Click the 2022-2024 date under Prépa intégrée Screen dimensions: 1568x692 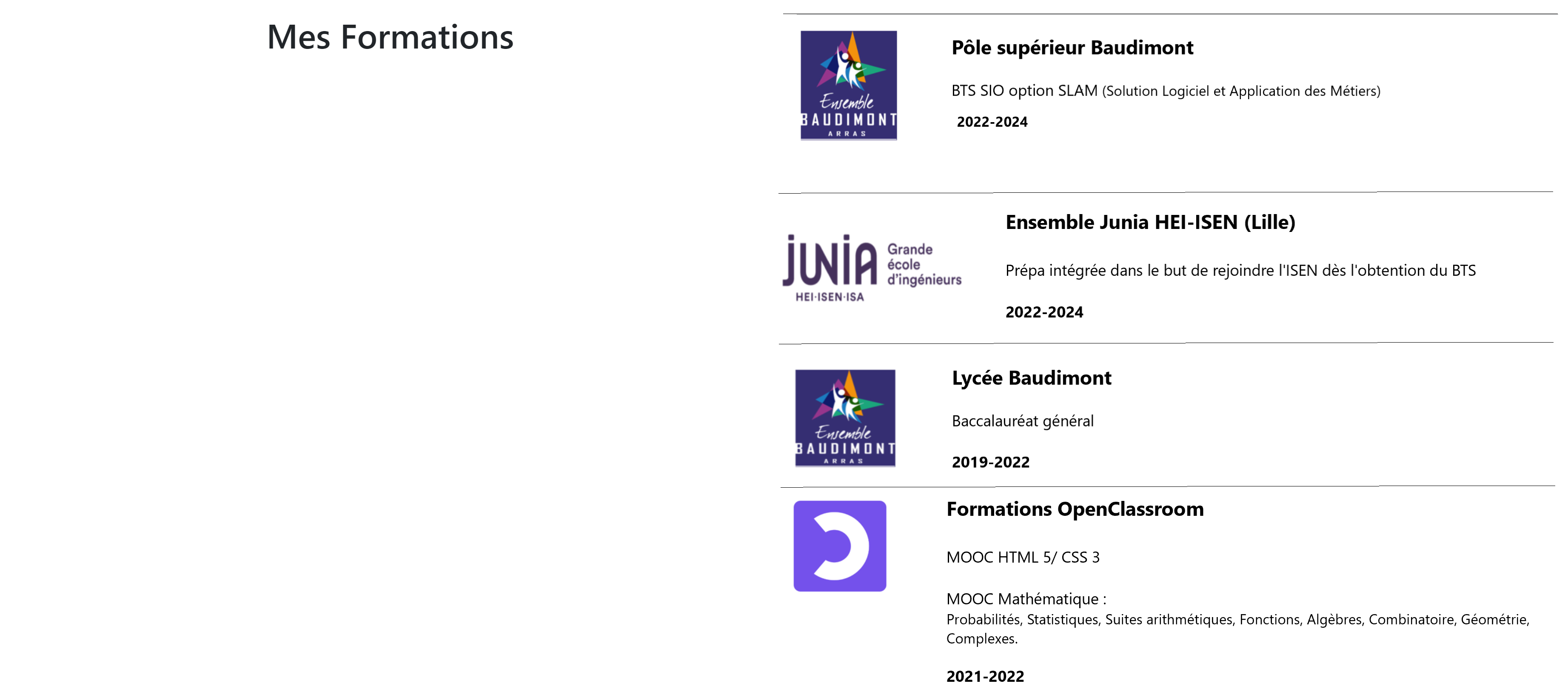point(1044,312)
